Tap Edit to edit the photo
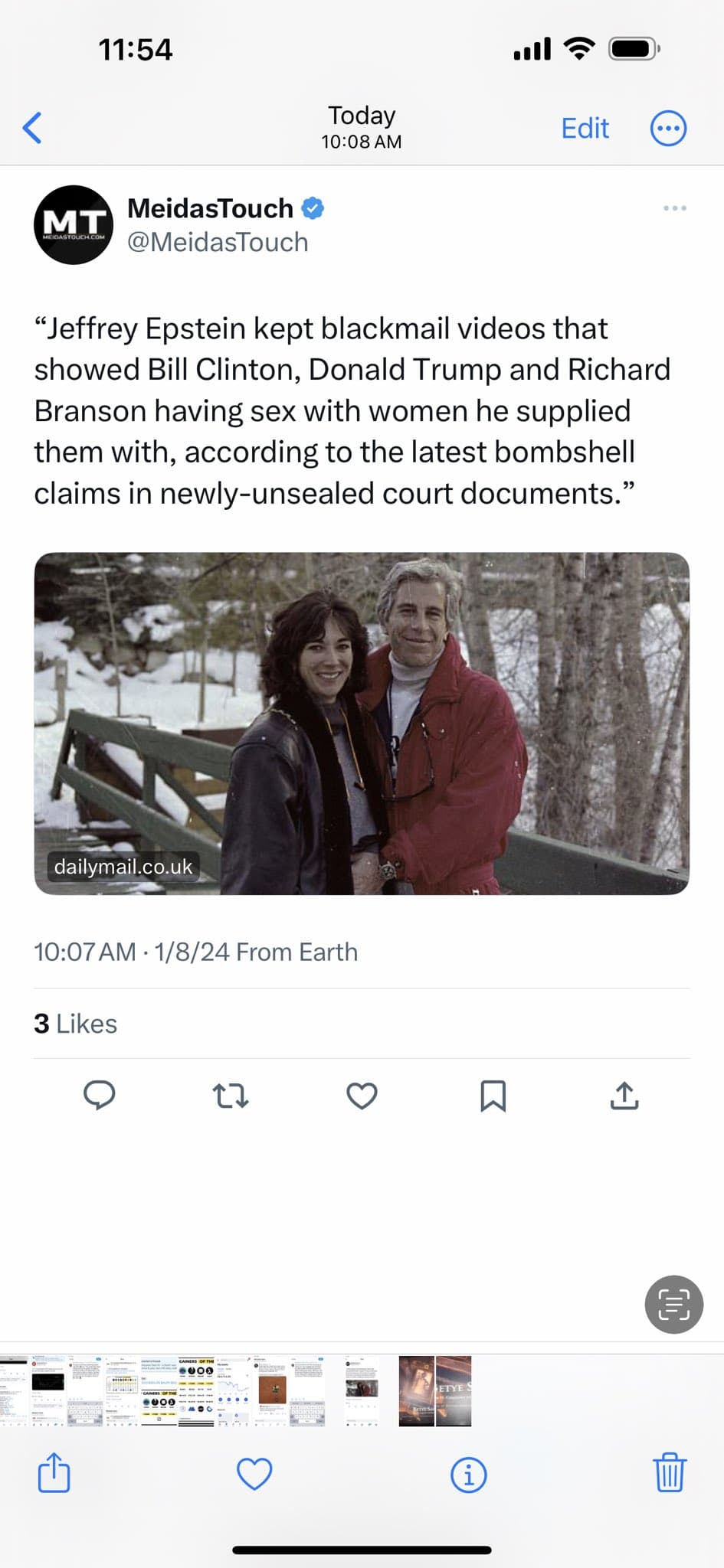 pos(585,128)
